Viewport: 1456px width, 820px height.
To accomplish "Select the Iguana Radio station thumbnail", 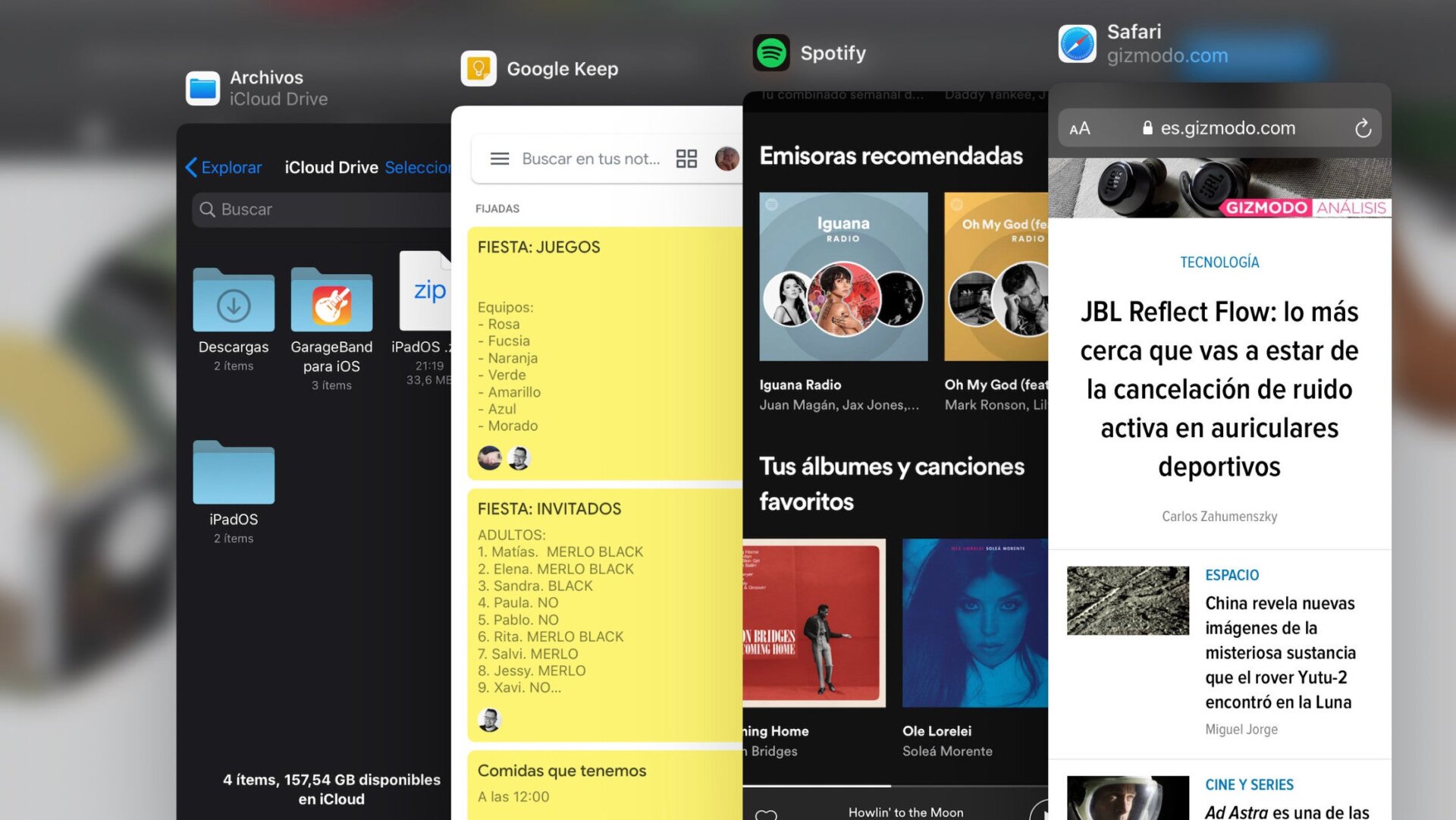I will [x=843, y=277].
